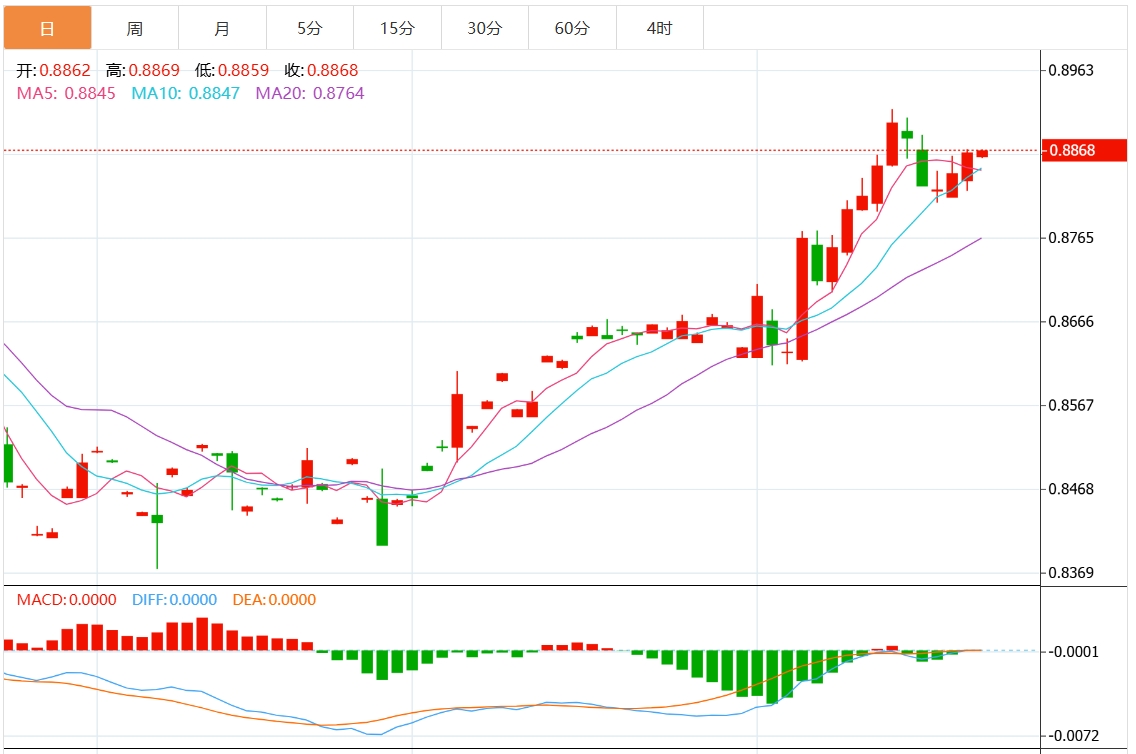The image size is (1136, 754).
Task: Open the 30分 timeframe tab
Action: coord(485,28)
